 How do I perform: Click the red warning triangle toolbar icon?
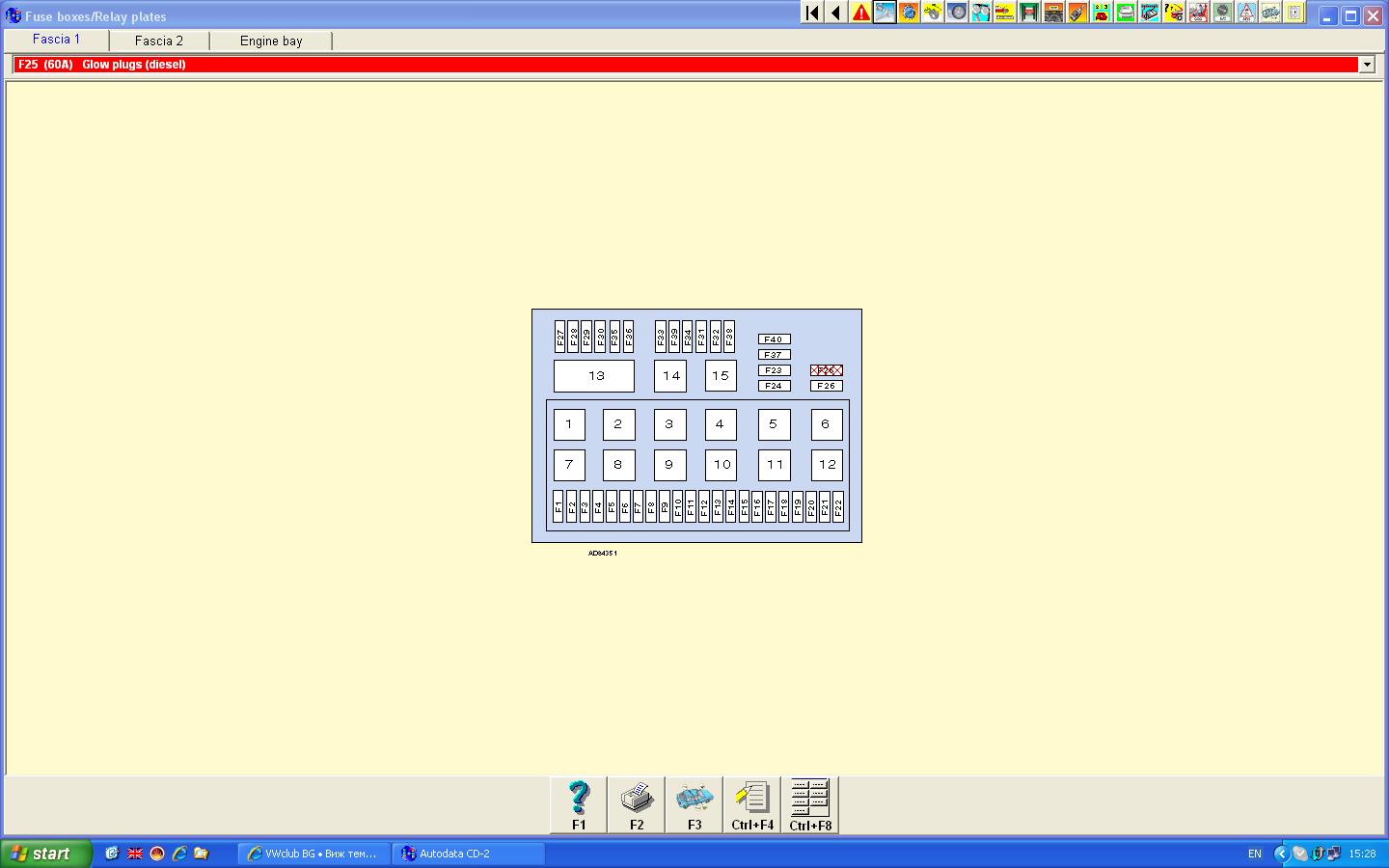[x=860, y=13]
